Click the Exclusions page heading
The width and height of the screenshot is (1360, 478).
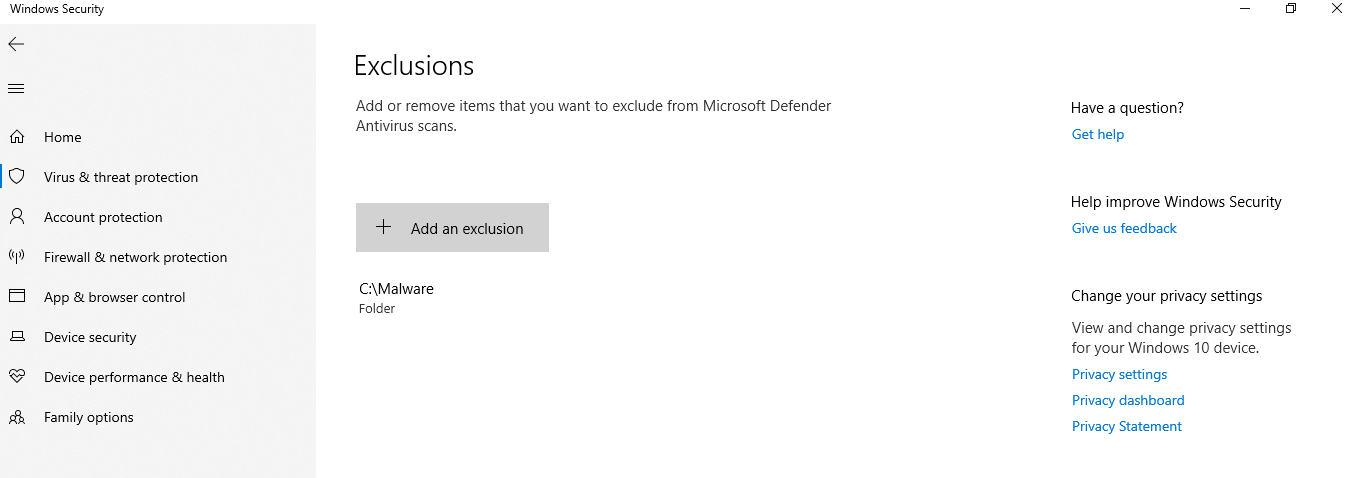pyautogui.click(x=414, y=66)
